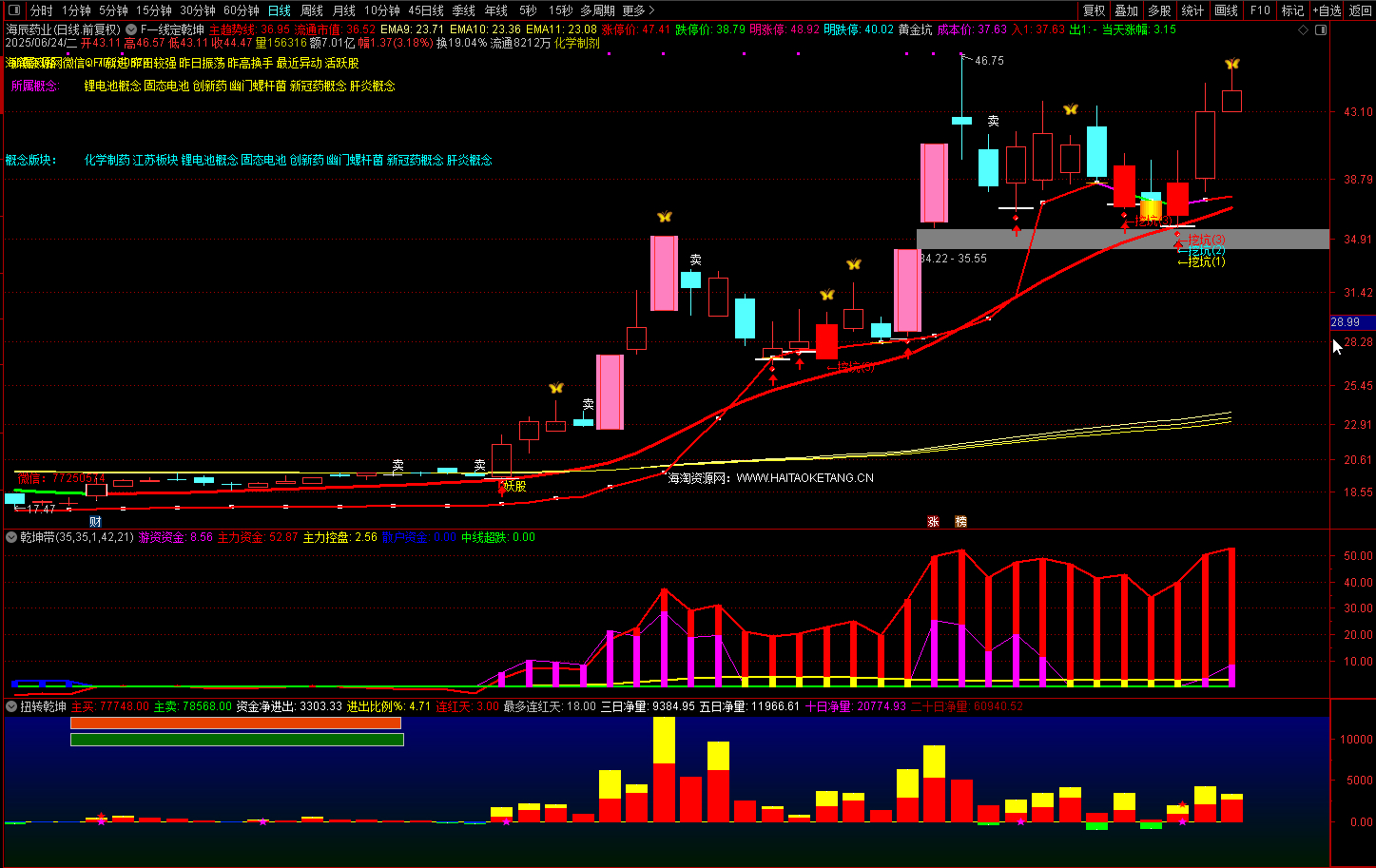The image size is (1376, 868).
Task: Select the 5分钟 period tab
Action: point(113,10)
